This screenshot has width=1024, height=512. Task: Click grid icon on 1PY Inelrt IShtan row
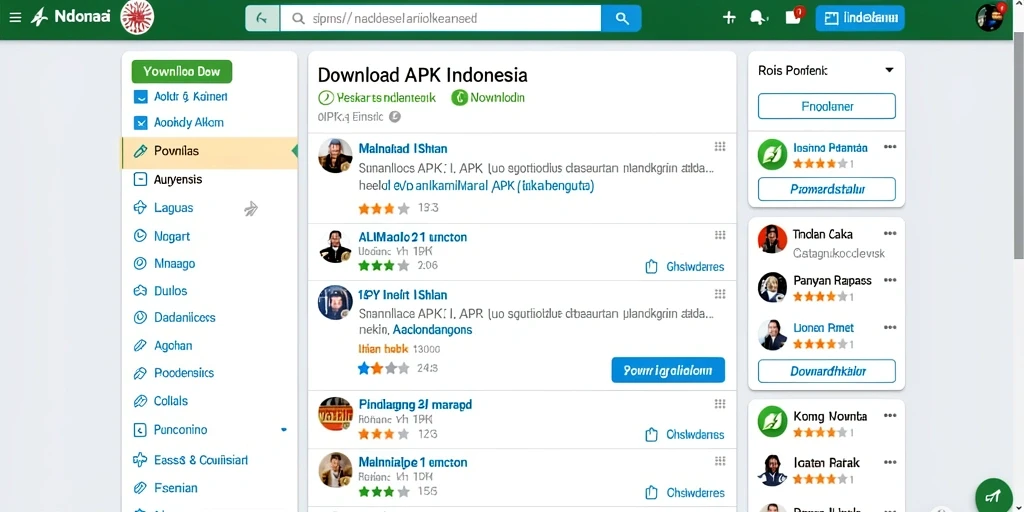pos(720,294)
